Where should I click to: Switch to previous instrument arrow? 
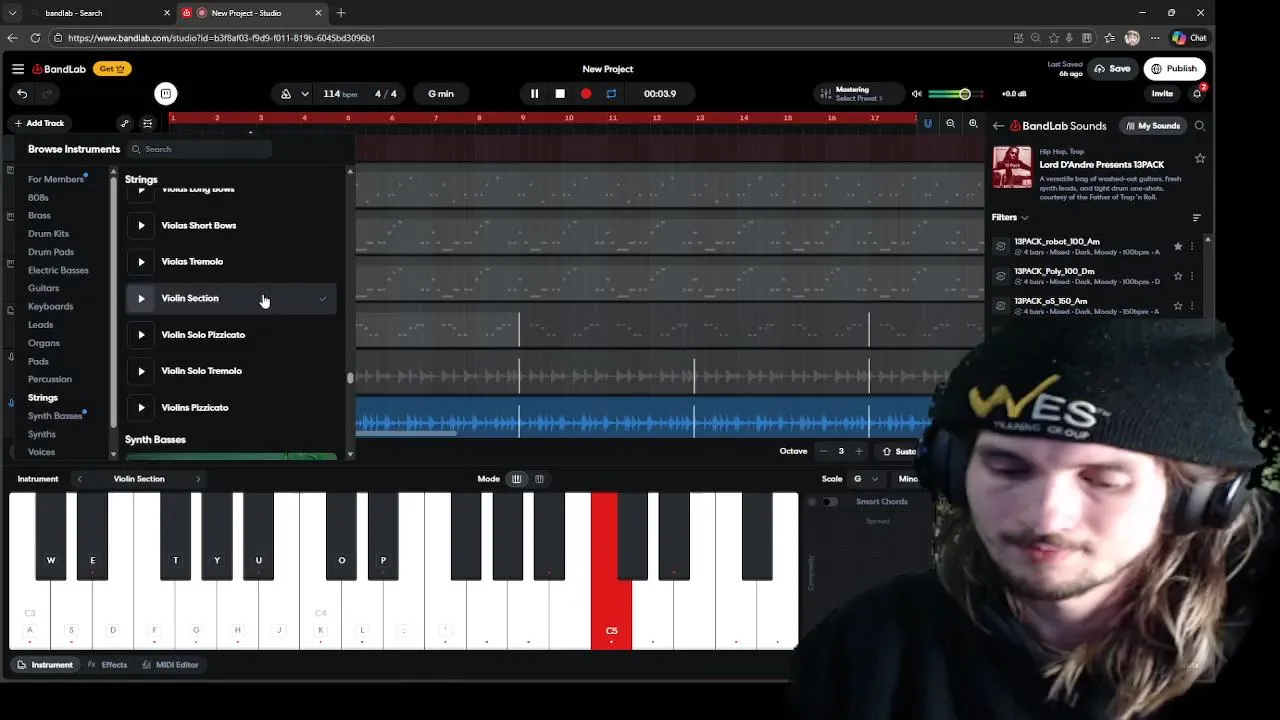point(80,479)
